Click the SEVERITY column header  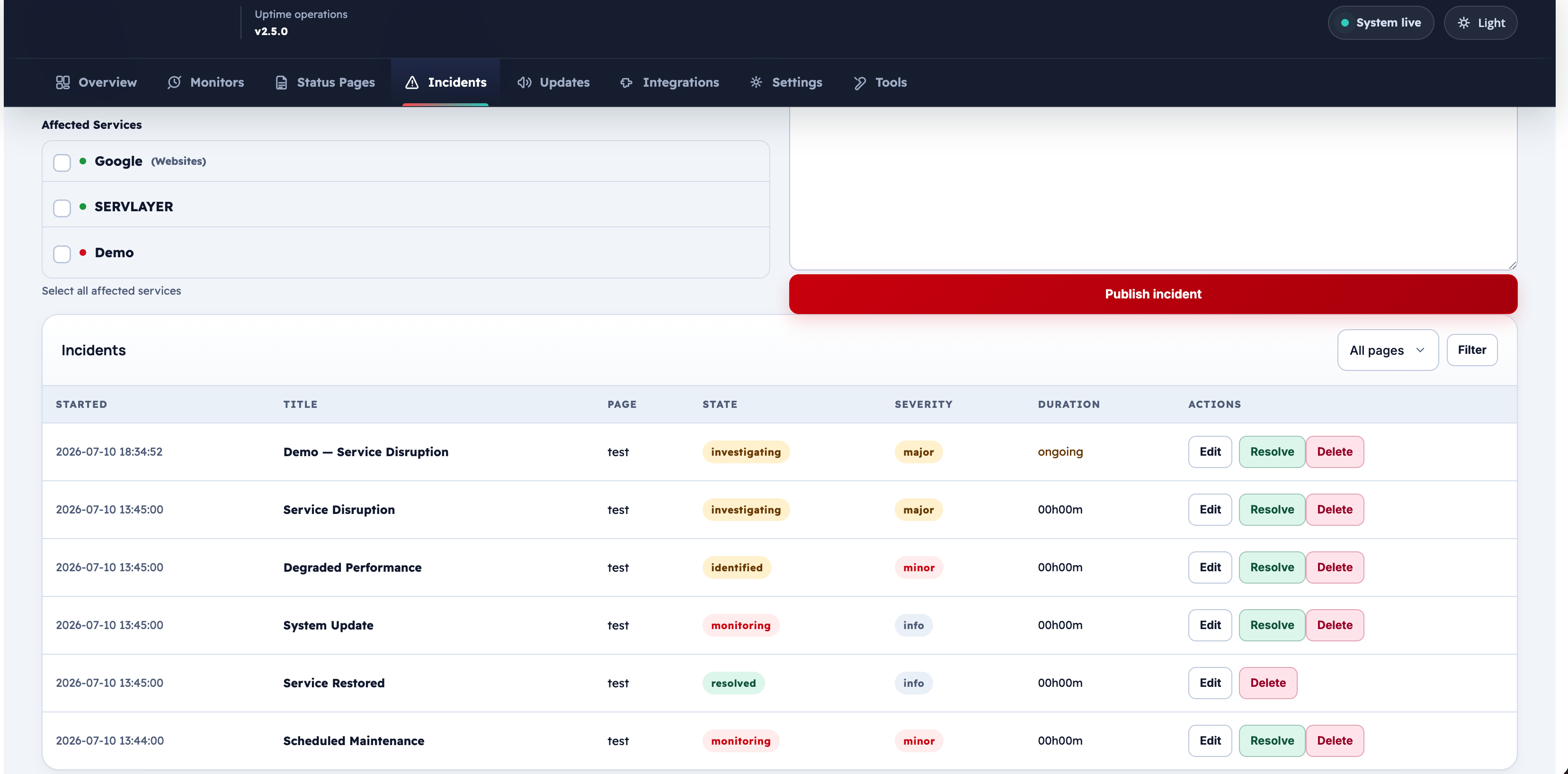tap(923, 405)
